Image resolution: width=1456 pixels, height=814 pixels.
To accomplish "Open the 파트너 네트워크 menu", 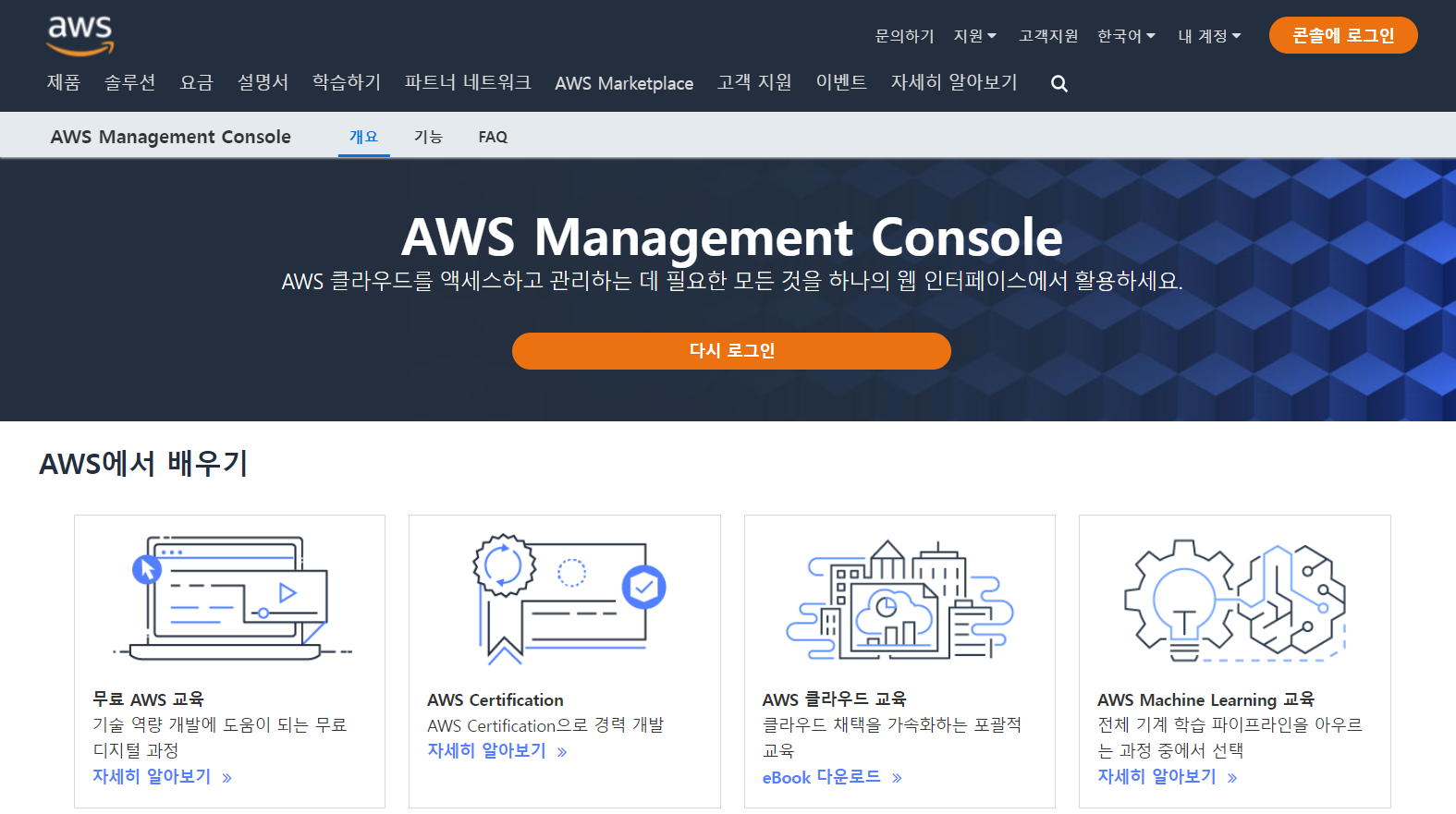I will (468, 82).
